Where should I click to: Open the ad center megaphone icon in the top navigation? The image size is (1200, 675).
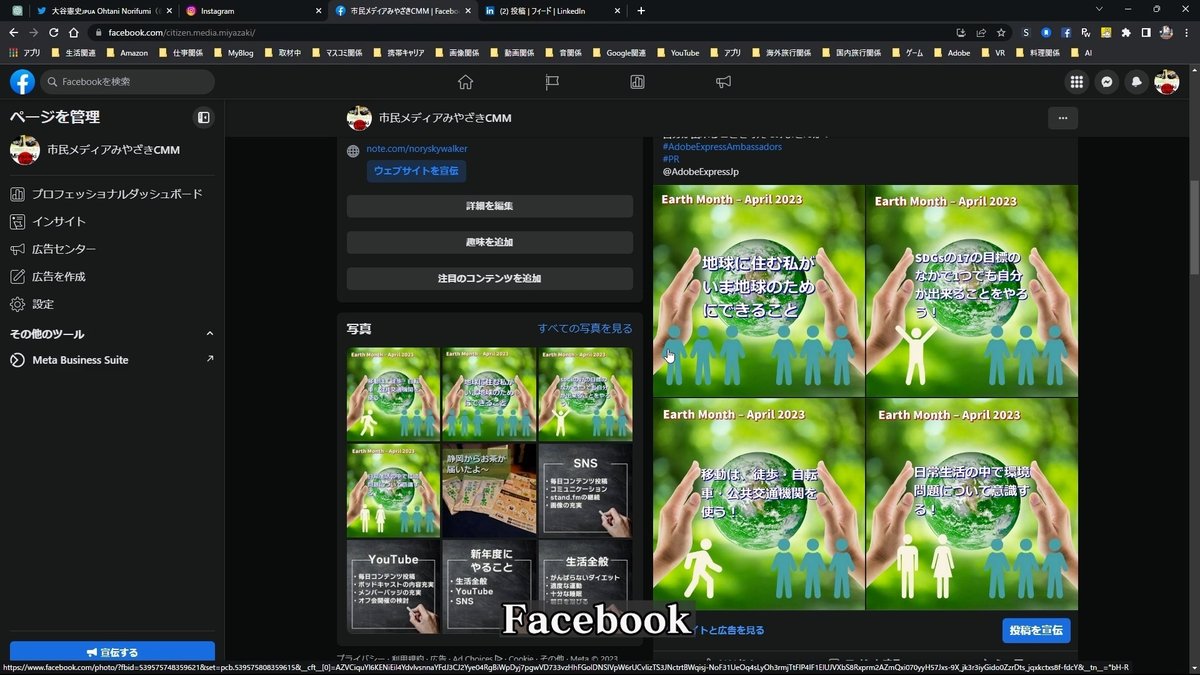pyautogui.click(x=723, y=82)
